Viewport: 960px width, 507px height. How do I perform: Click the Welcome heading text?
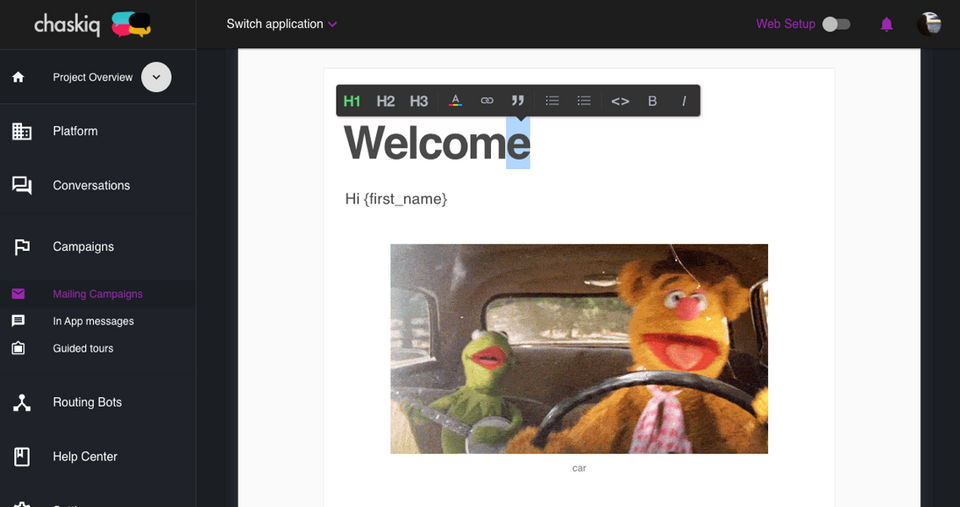[x=437, y=143]
